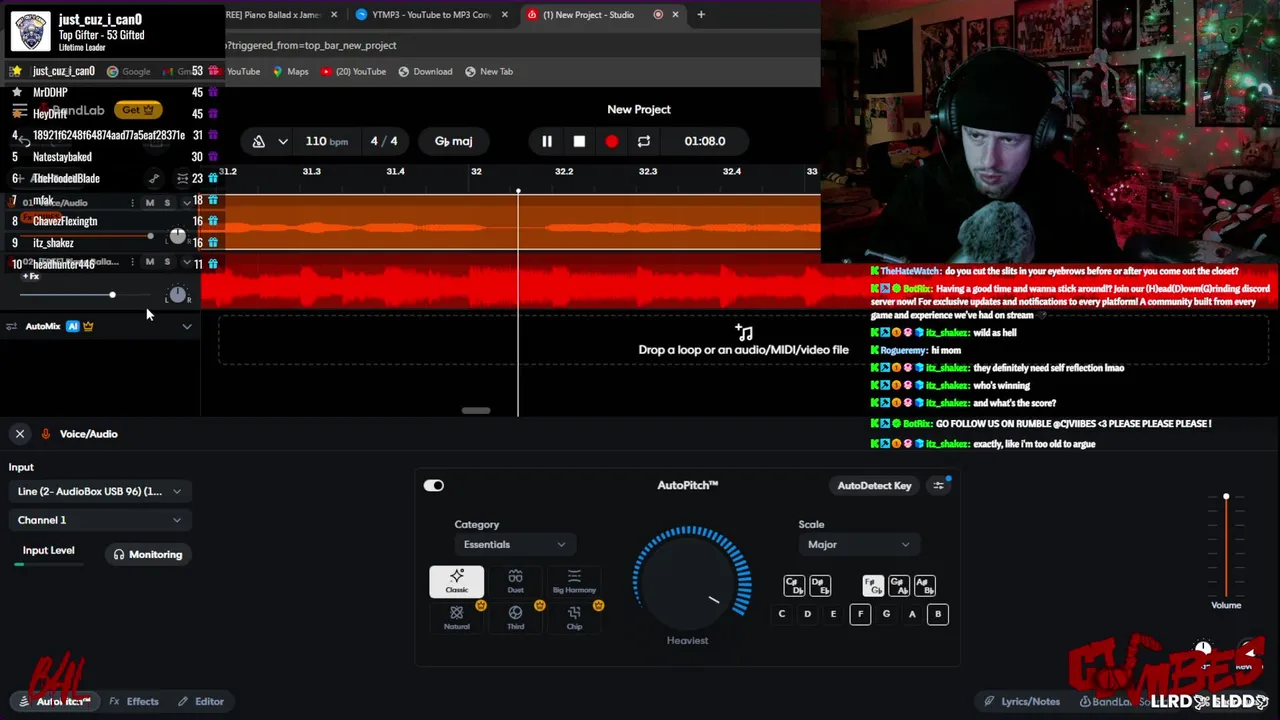This screenshot has width=1280, height=720.
Task: Open the (20) YouTube bookmark
Action: click(353, 71)
